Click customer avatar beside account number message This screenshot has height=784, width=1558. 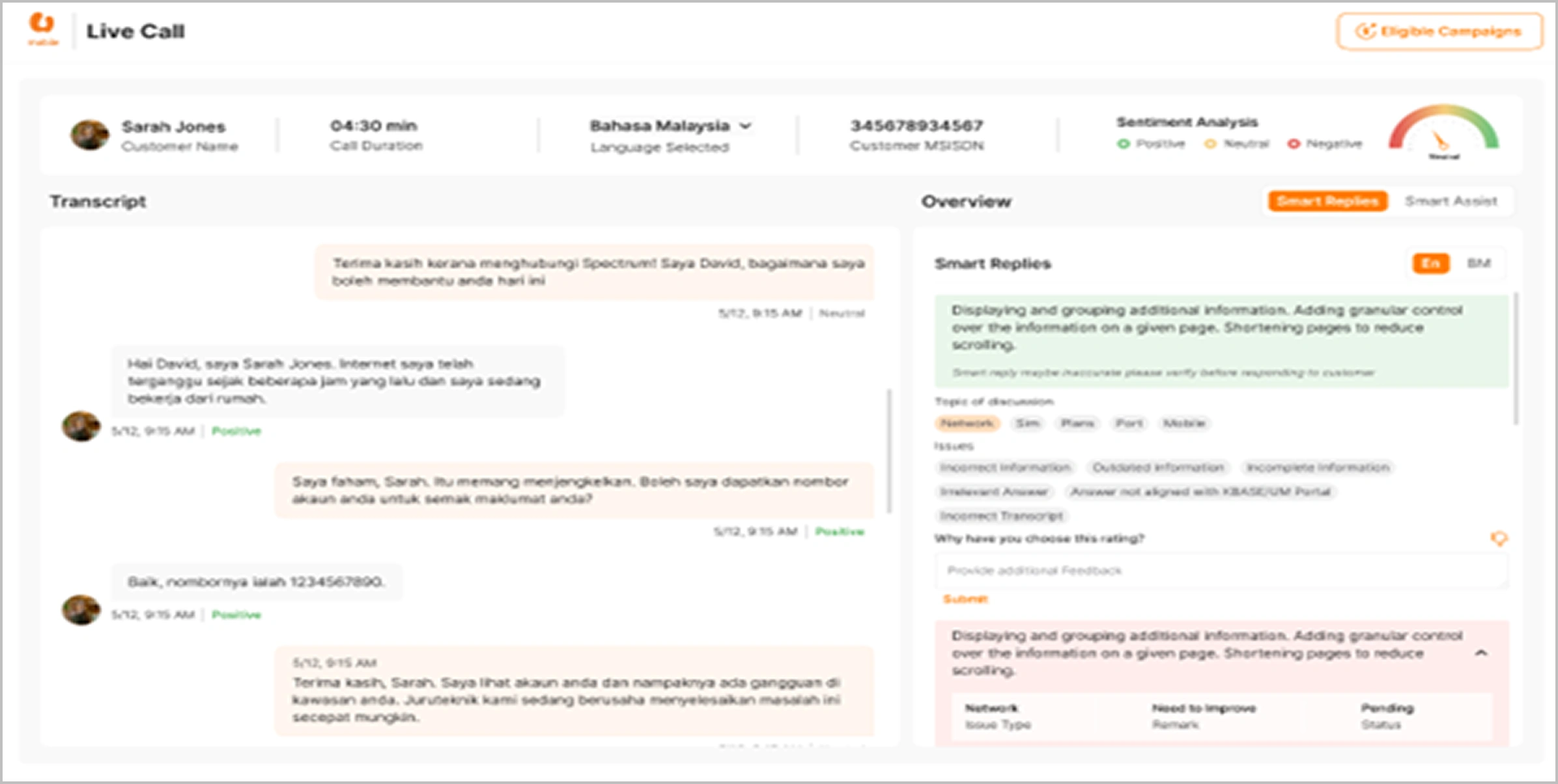[81, 610]
